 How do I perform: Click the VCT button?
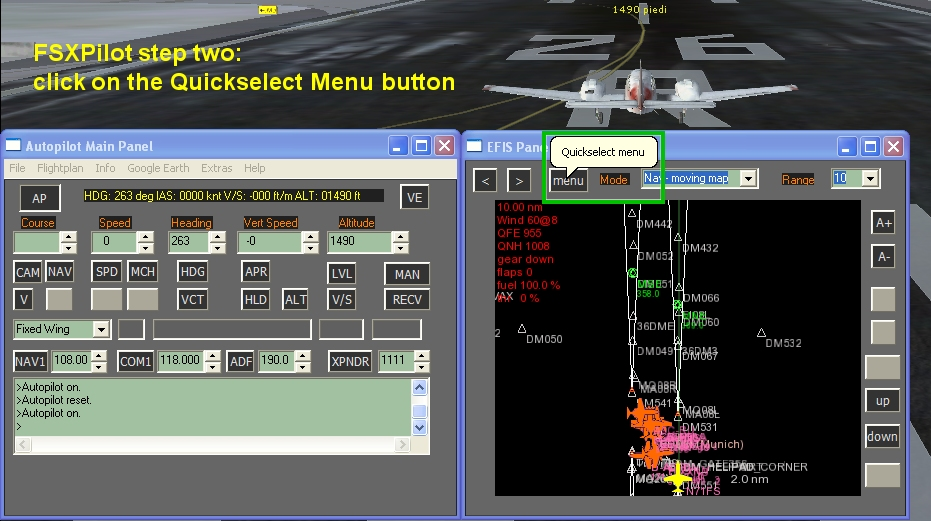coord(192,299)
